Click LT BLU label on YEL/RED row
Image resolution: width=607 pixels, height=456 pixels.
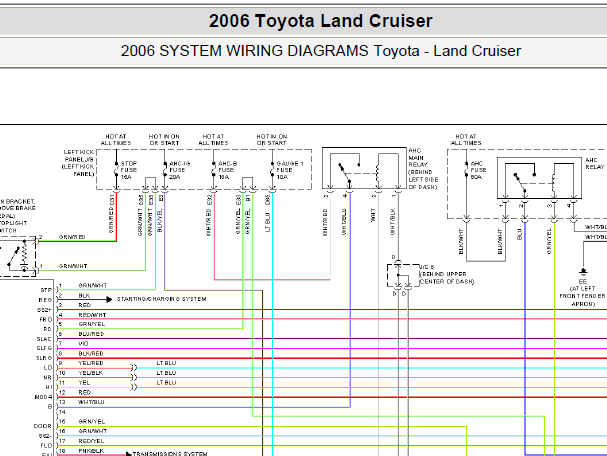pyautogui.click(x=166, y=363)
